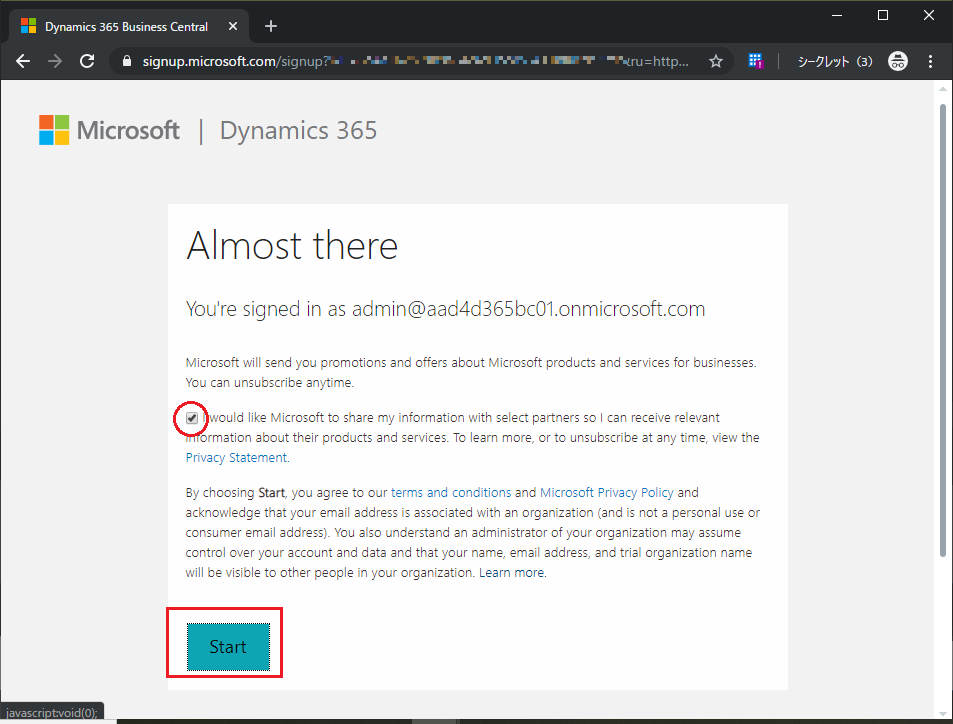
Task: Open a new tab with the plus button
Action: (x=271, y=26)
